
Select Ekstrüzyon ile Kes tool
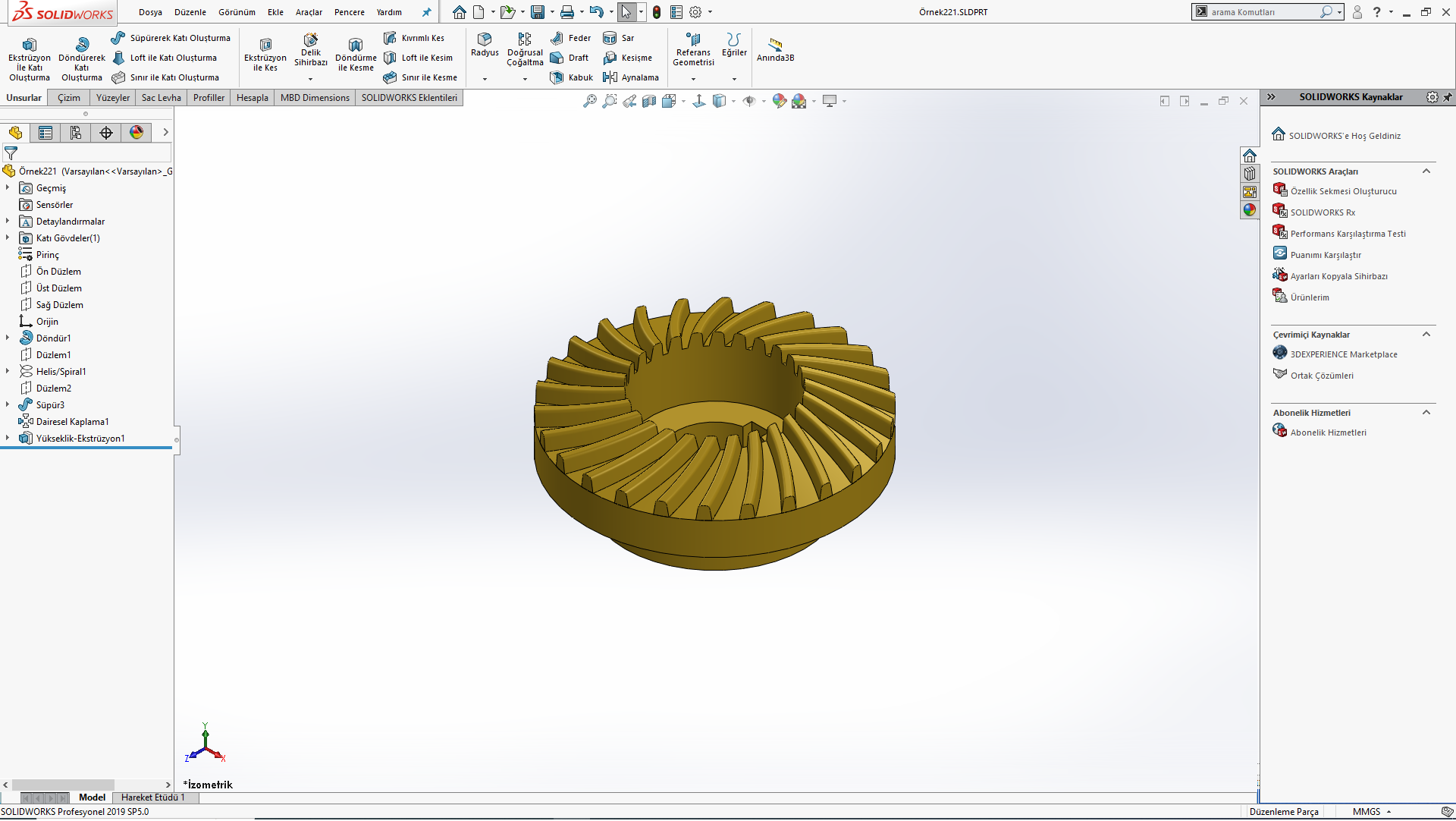[x=265, y=55]
